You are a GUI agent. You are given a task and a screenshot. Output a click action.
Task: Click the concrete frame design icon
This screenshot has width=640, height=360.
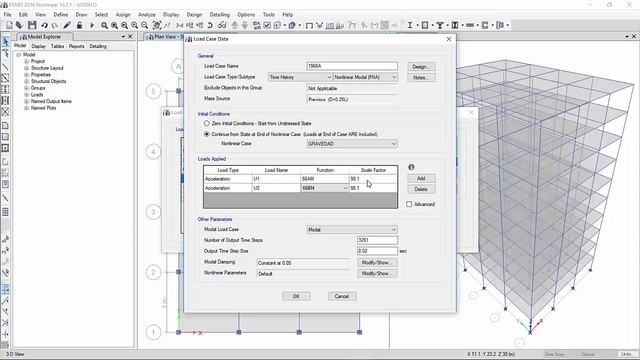coord(425,25)
